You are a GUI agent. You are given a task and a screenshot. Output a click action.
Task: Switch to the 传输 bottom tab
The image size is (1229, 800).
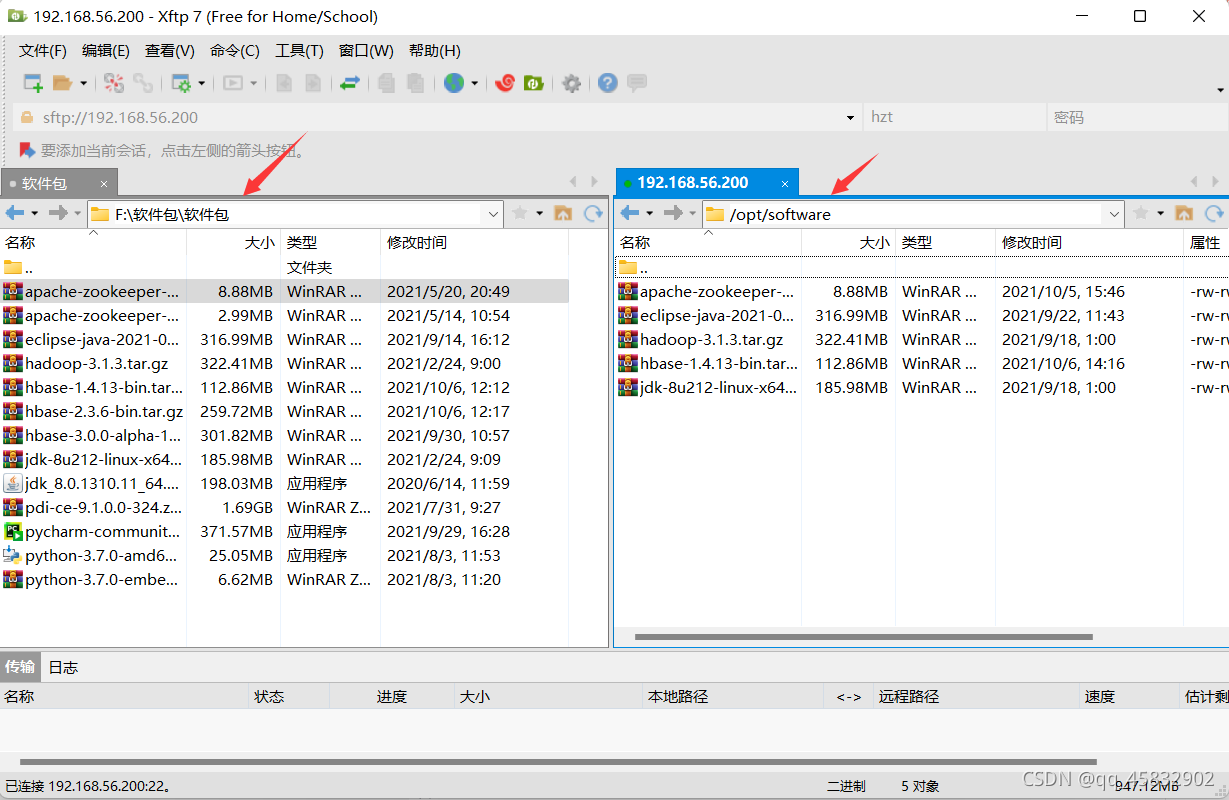coord(20,667)
